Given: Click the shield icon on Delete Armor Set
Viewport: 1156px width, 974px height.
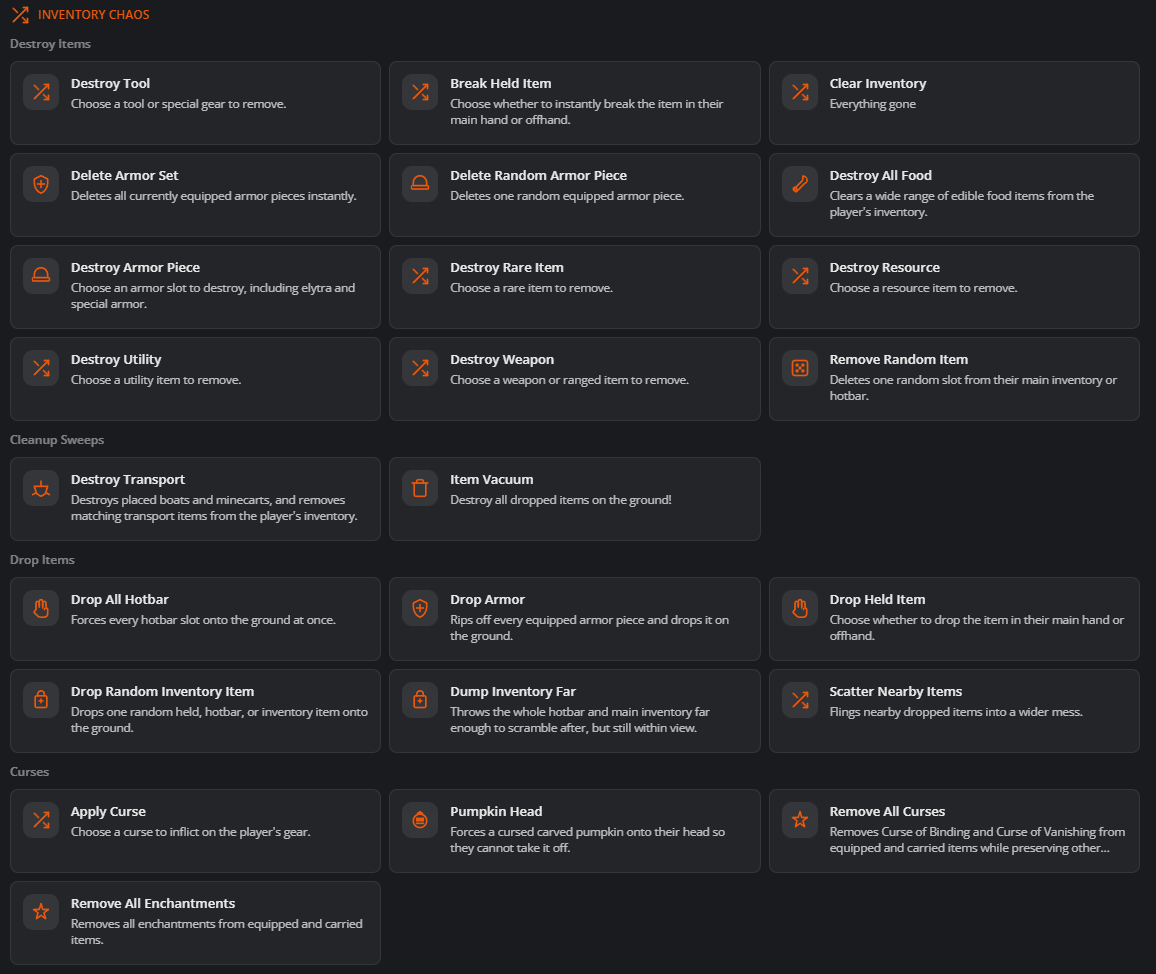Looking at the screenshot, I should click(41, 184).
